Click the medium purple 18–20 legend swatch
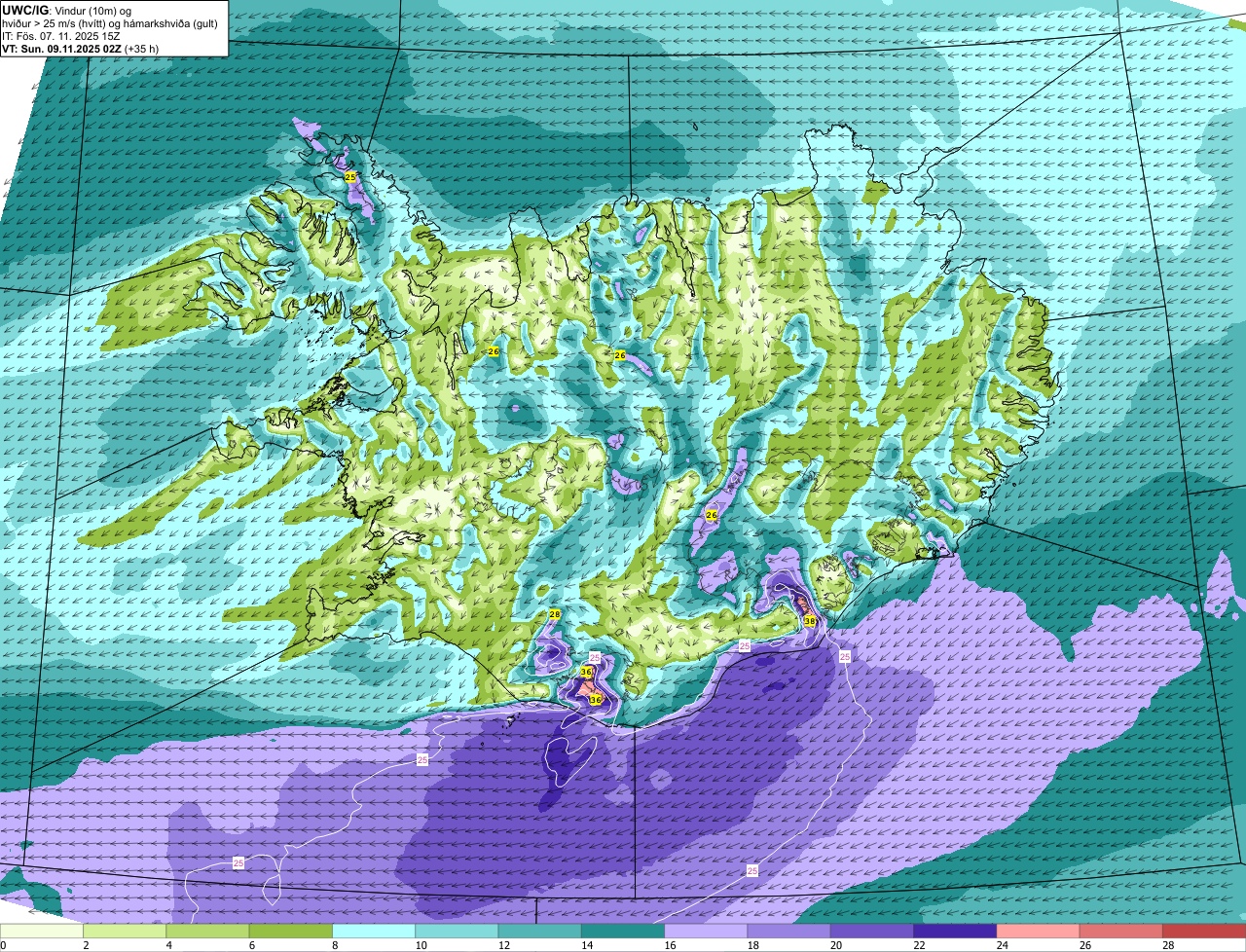 pos(788,932)
